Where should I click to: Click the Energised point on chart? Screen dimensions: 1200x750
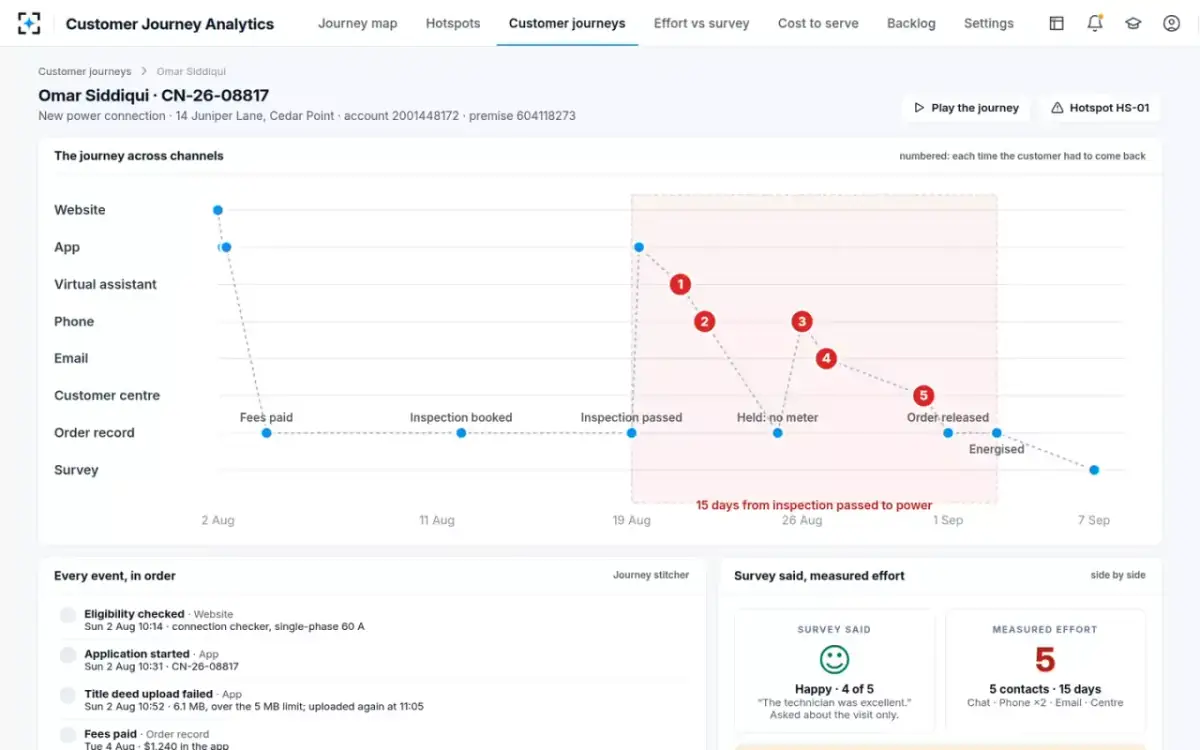(x=997, y=433)
